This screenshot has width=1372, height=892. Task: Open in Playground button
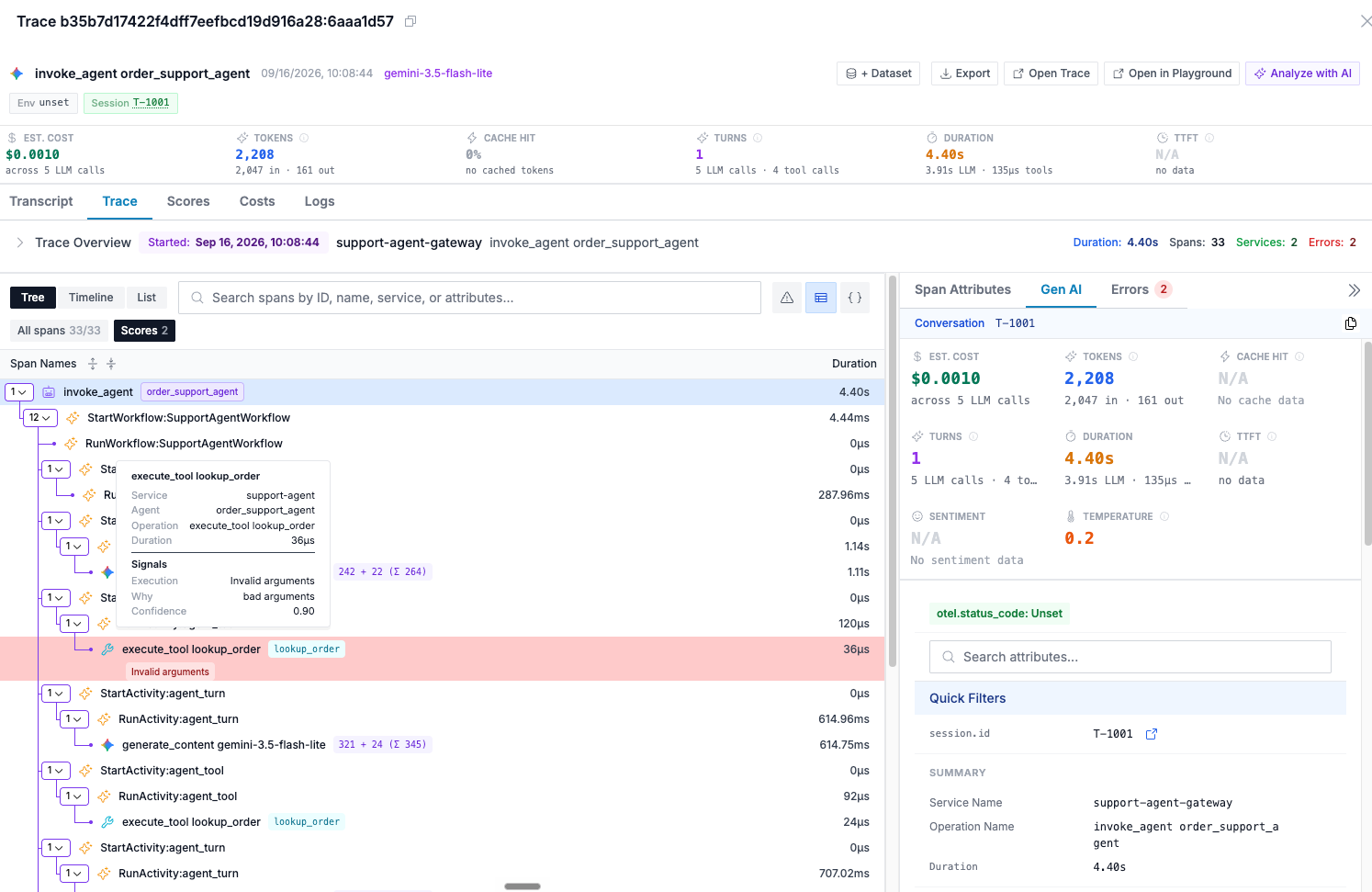pos(1172,73)
